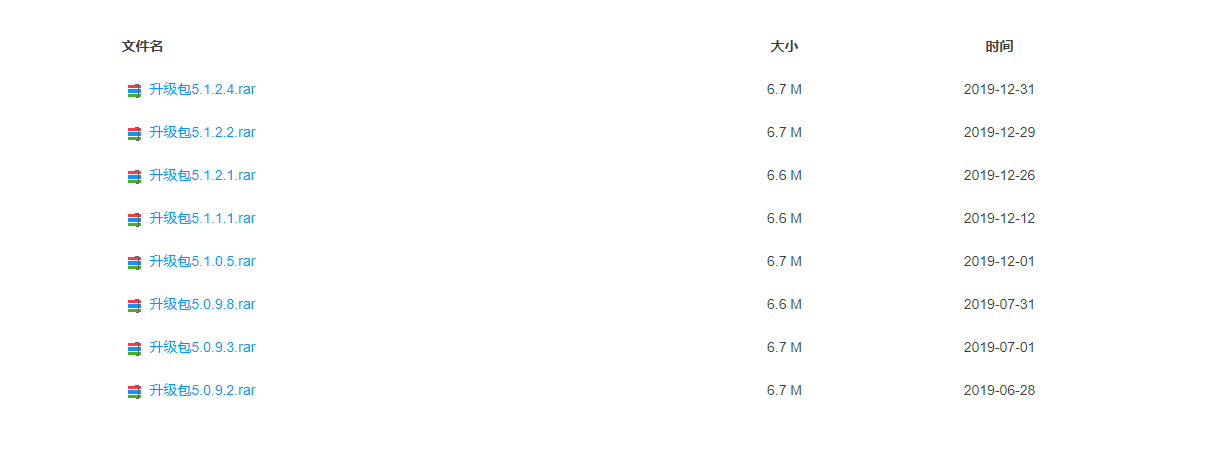Open the 升级包5.1.2.2.rar link
This screenshot has height=459, width=1214.
tap(202, 132)
